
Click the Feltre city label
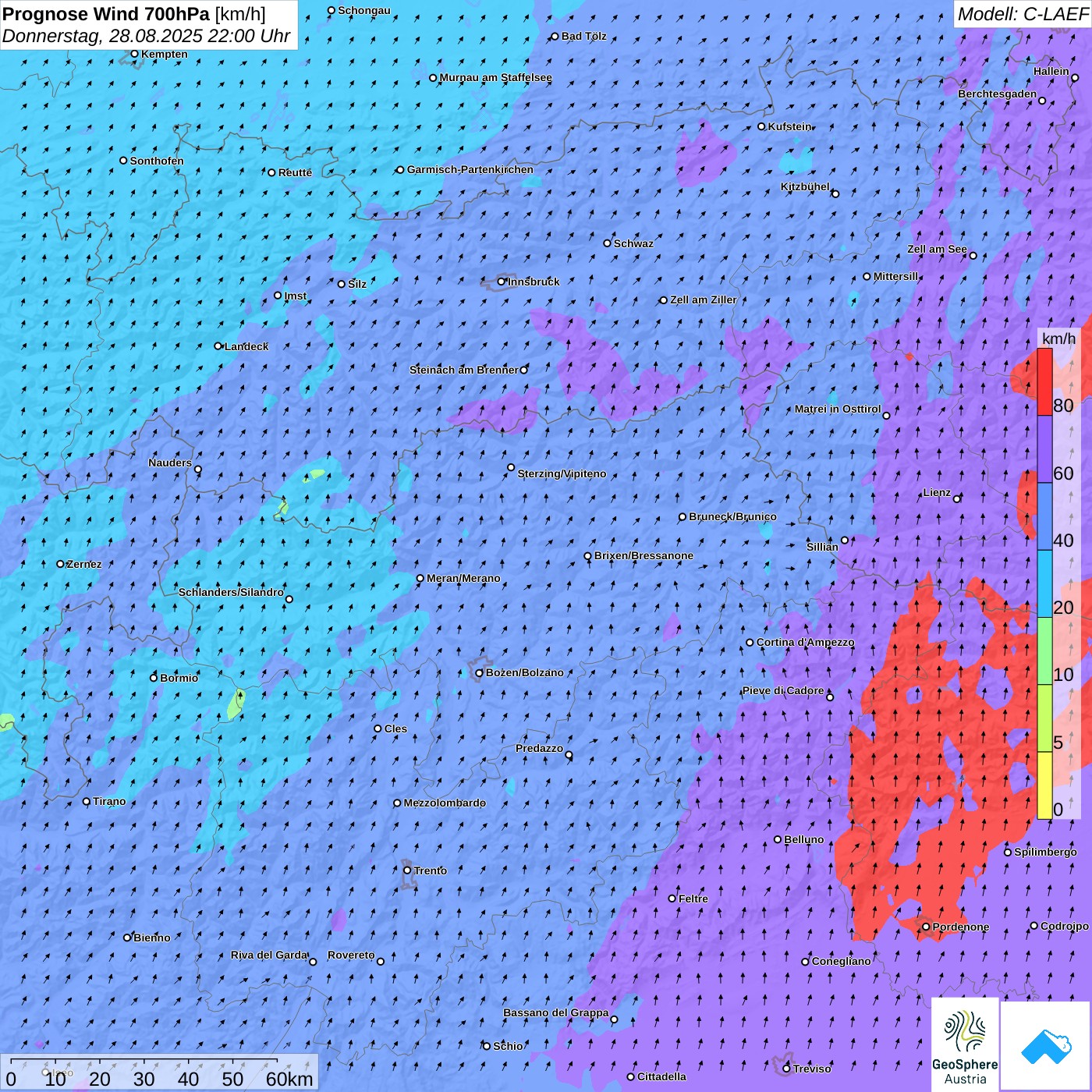[693, 899]
